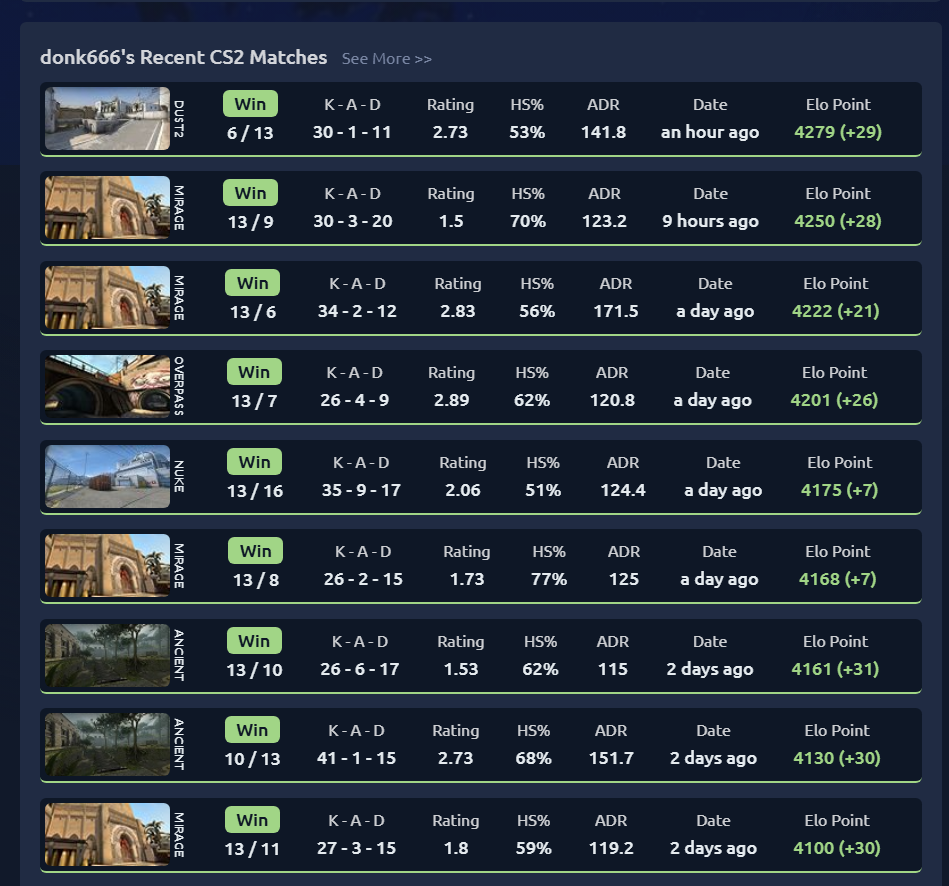Select the K-A-D value 27 - 3 - 15

click(x=356, y=848)
